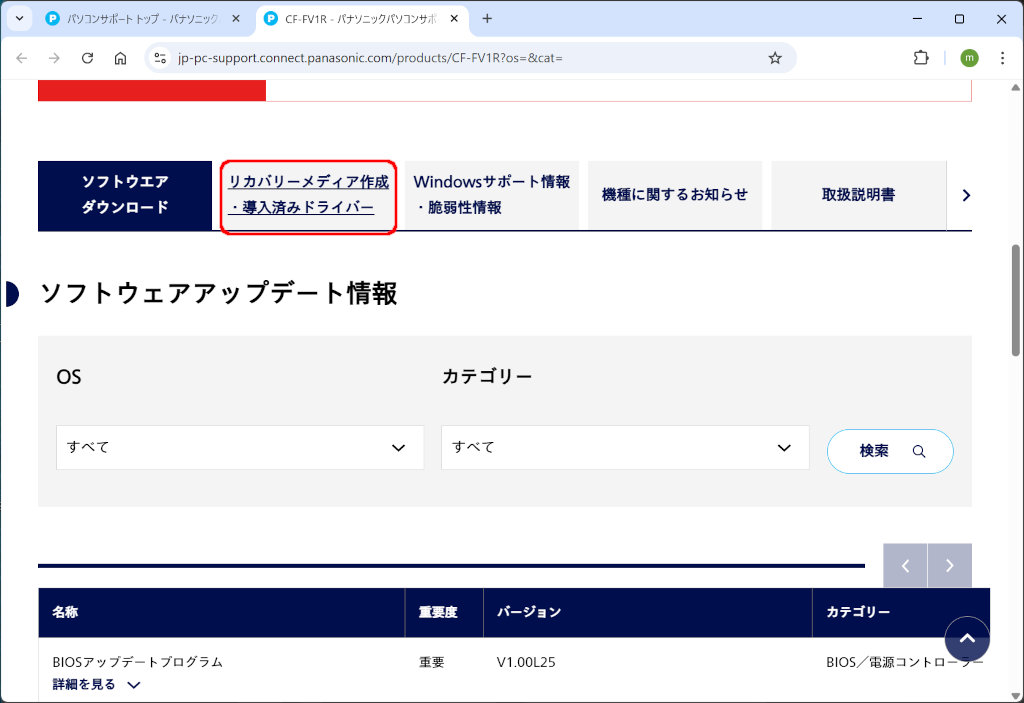Open the OS dropdown

click(240, 448)
